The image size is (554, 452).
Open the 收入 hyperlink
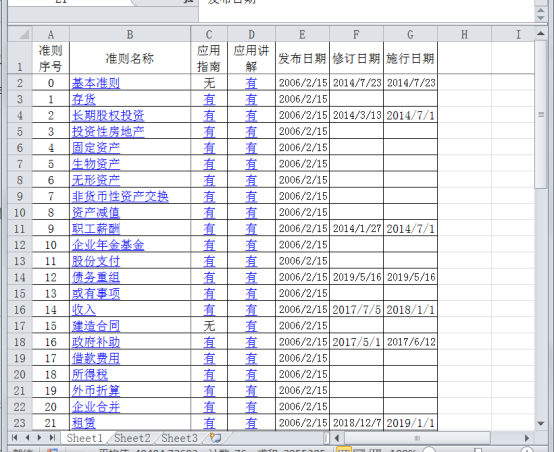point(84,310)
